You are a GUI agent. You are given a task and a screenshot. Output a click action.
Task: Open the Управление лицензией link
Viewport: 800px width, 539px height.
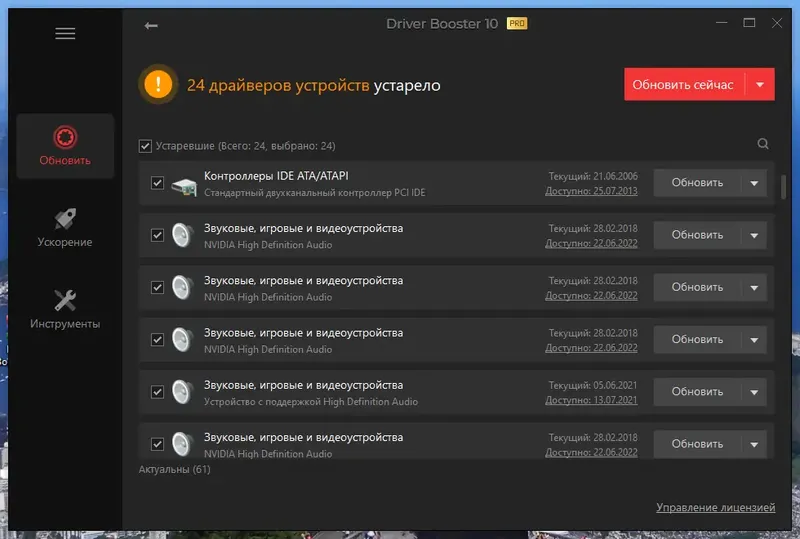[715, 507]
